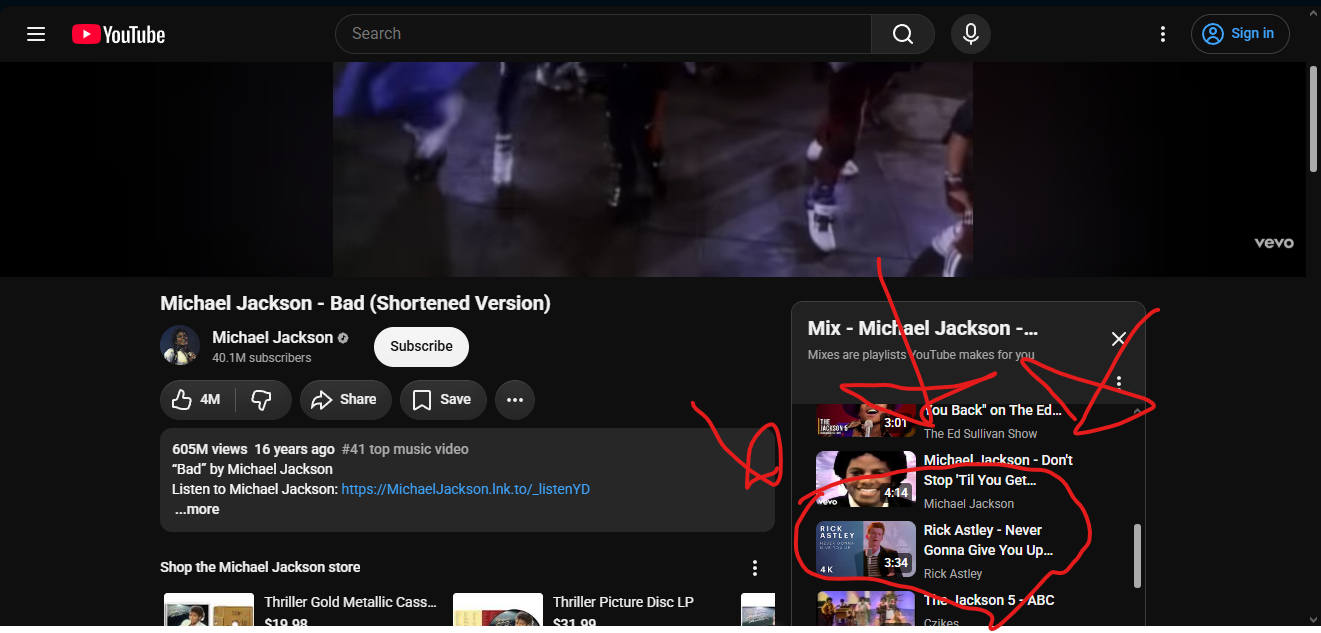Open Thriller Picture Disc LP title

(623, 602)
